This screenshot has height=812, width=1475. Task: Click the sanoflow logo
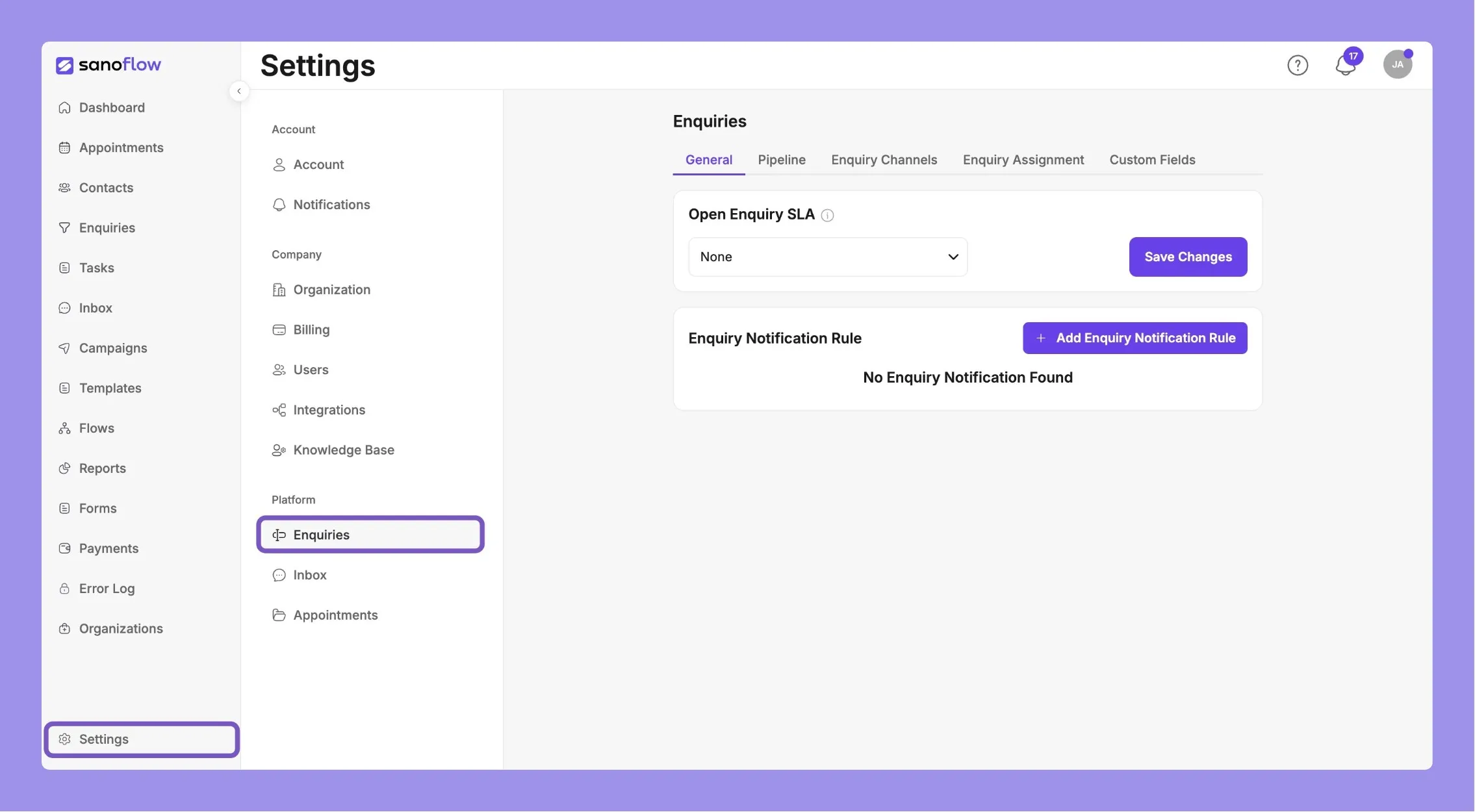coord(108,64)
